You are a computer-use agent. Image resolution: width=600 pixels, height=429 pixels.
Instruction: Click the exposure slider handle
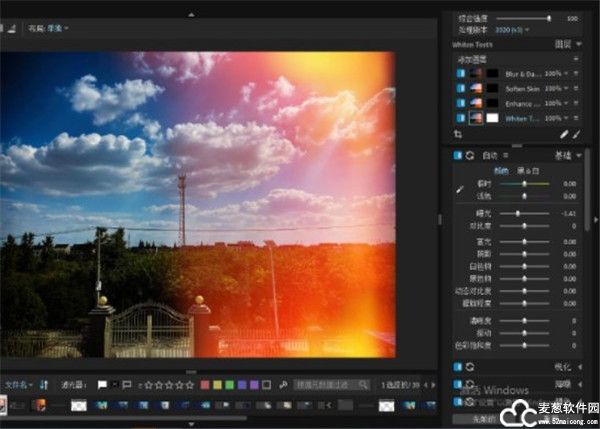tap(517, 213)
